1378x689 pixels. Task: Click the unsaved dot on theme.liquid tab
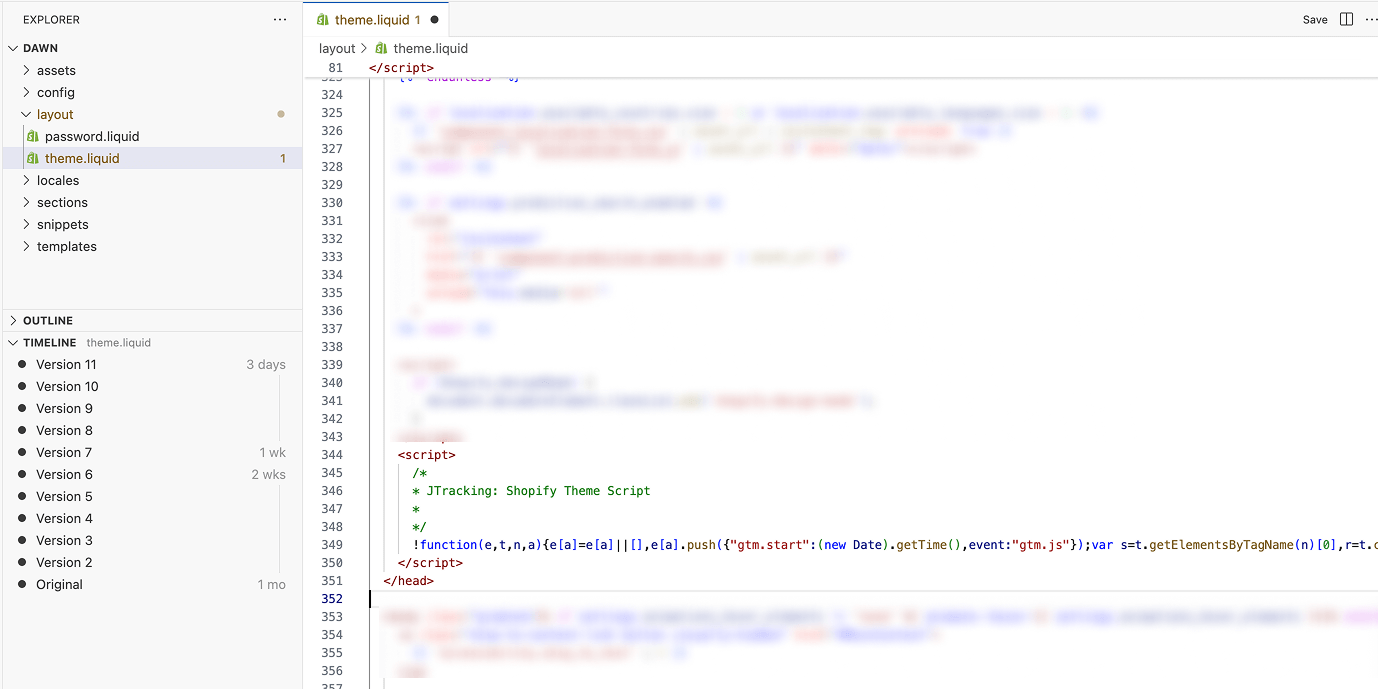pyautogui.click(x=434, y=19)
